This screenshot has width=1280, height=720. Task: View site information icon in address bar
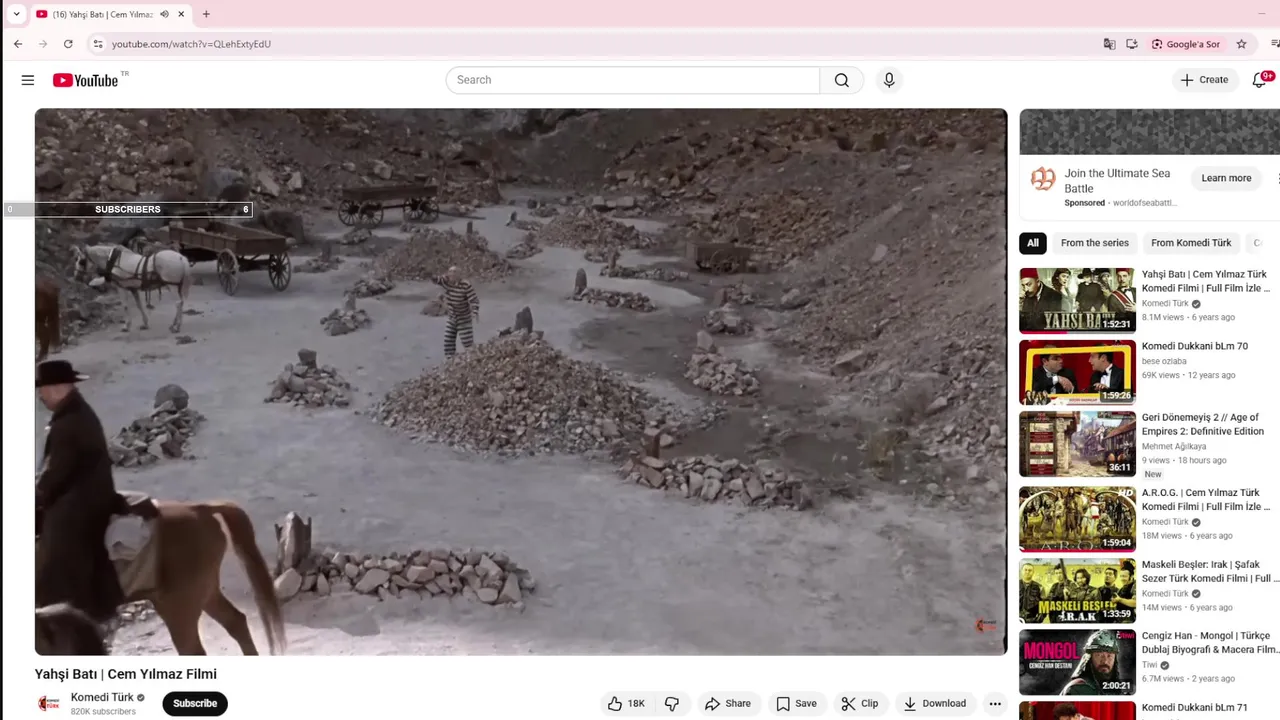click(x=97, y=44)
